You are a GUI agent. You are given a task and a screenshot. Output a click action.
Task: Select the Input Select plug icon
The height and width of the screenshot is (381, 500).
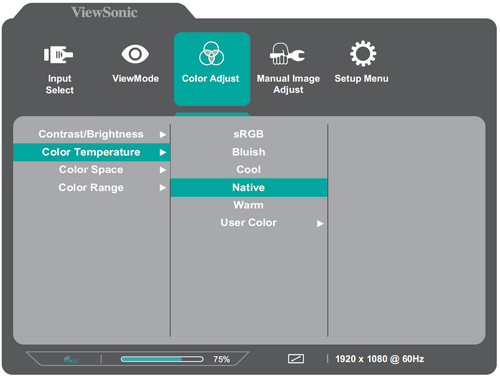click(x=58, y=55)
